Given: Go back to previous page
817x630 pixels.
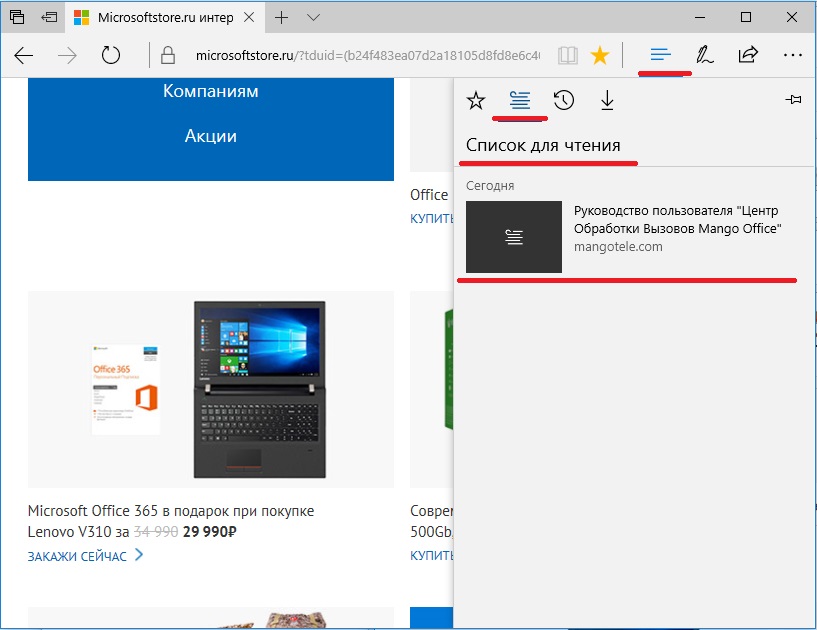Looking at the screenshot, I should 24,55.
